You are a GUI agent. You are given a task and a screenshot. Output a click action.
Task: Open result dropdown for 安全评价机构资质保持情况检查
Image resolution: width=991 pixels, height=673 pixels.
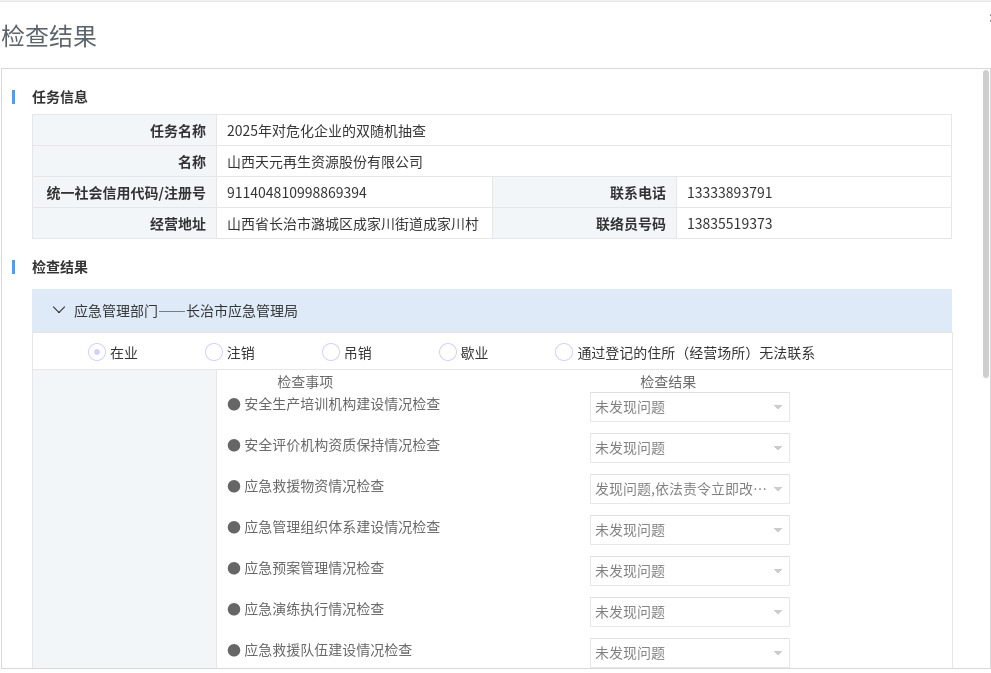coord(689,448)
